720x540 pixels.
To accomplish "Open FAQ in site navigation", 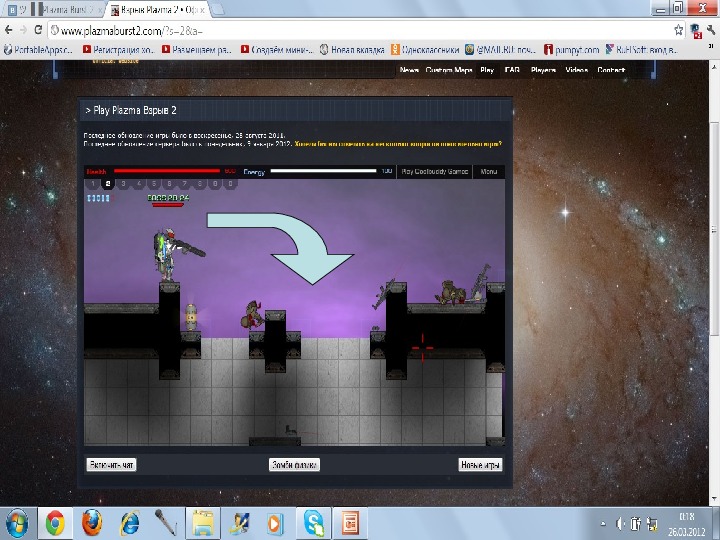I will tap(512, 70).
